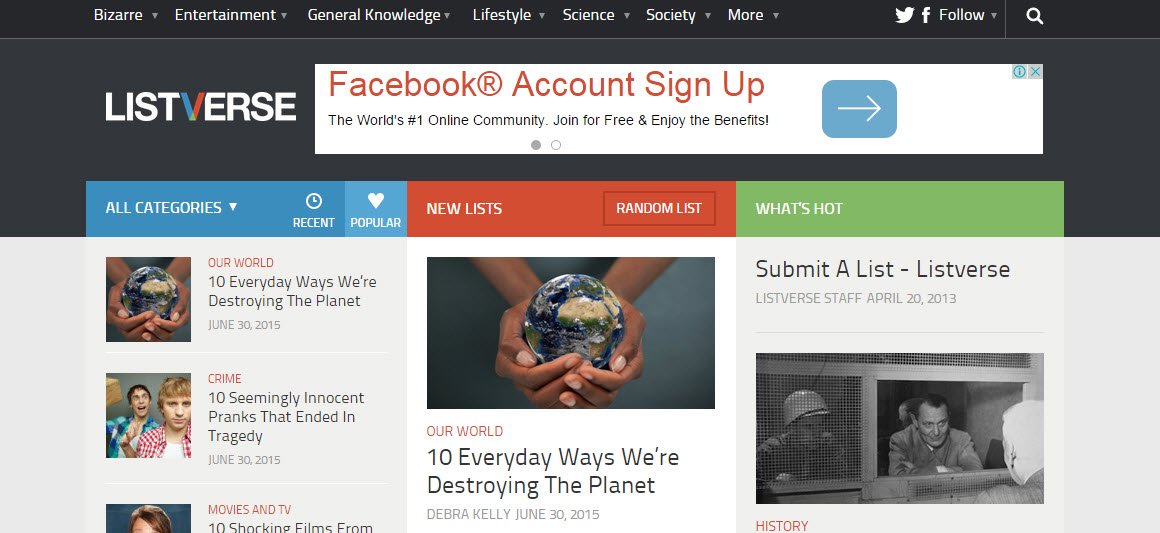Open the Facebook f icon

925,15
